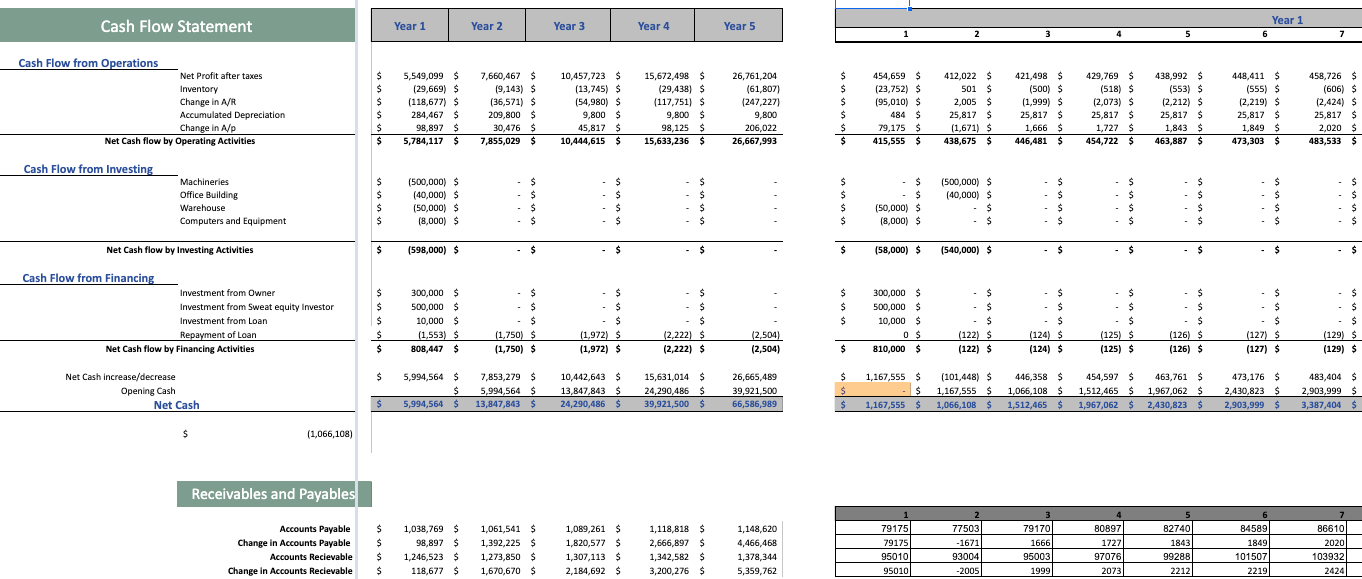Click the blue Net Cash label
Viewport: 1362px width, 579px height.
[x=176, y=405]
